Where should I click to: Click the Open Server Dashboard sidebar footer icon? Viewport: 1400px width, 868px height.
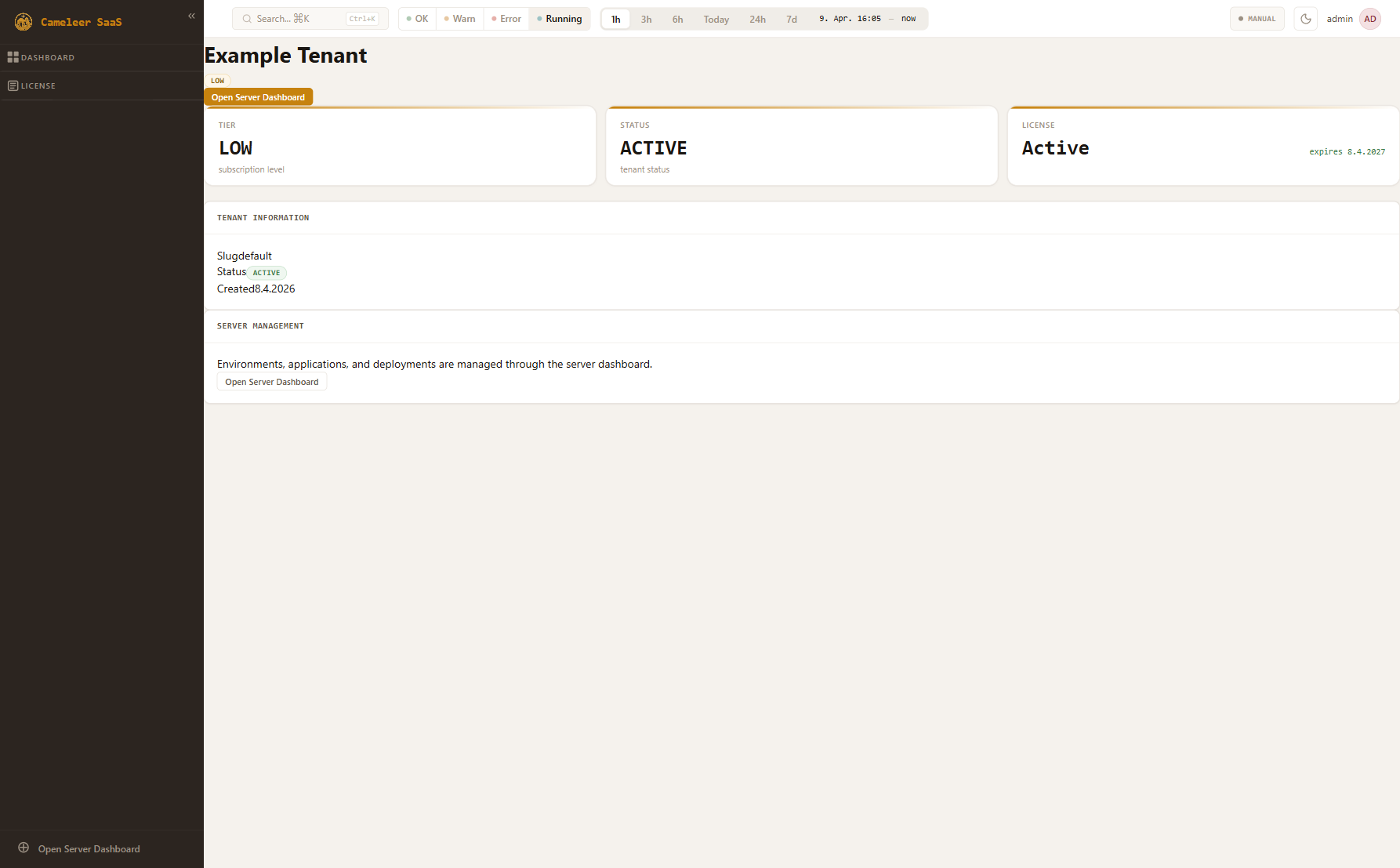click(x=24, y=848)
